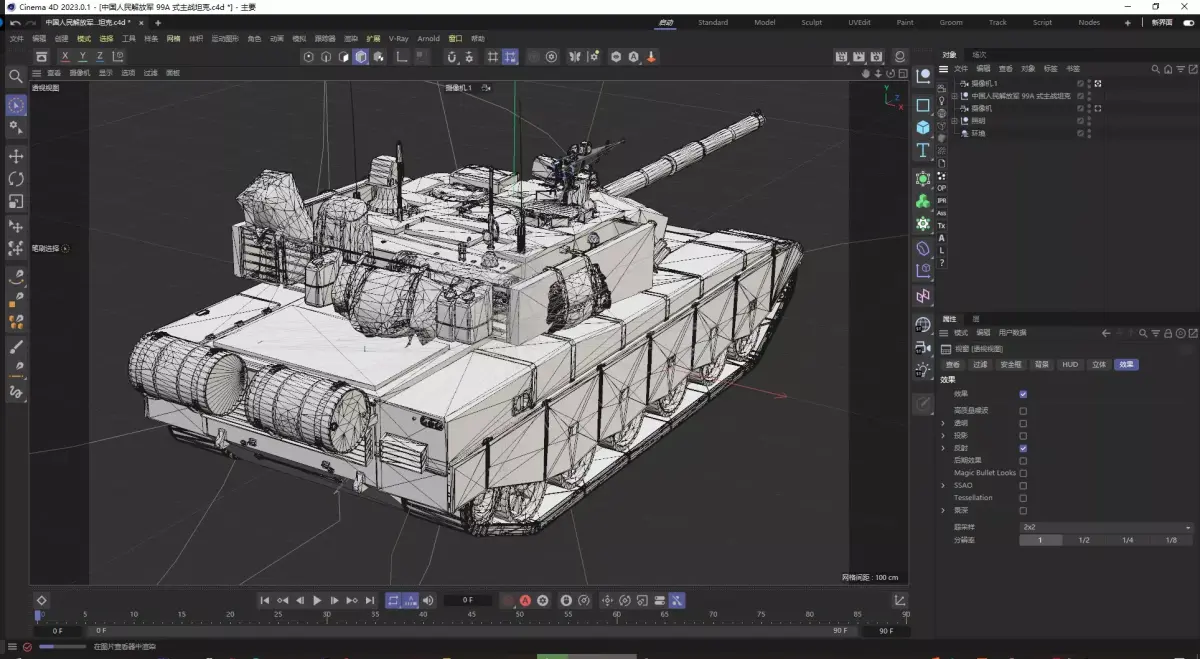Click the current frame 0 F field
1200x659 pixels.
[468, 600]
